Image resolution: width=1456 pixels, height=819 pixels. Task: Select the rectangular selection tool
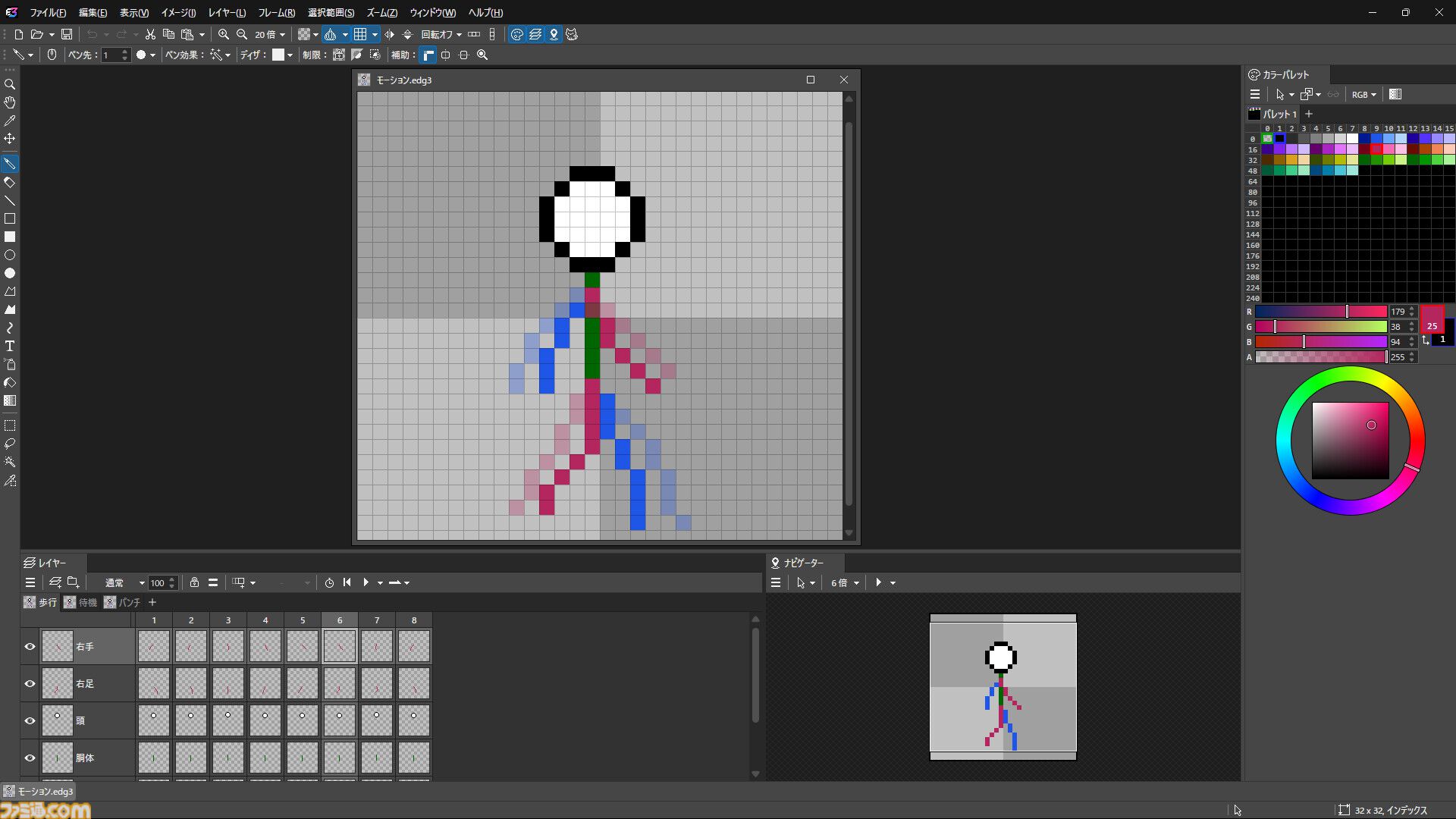(10, 425)
